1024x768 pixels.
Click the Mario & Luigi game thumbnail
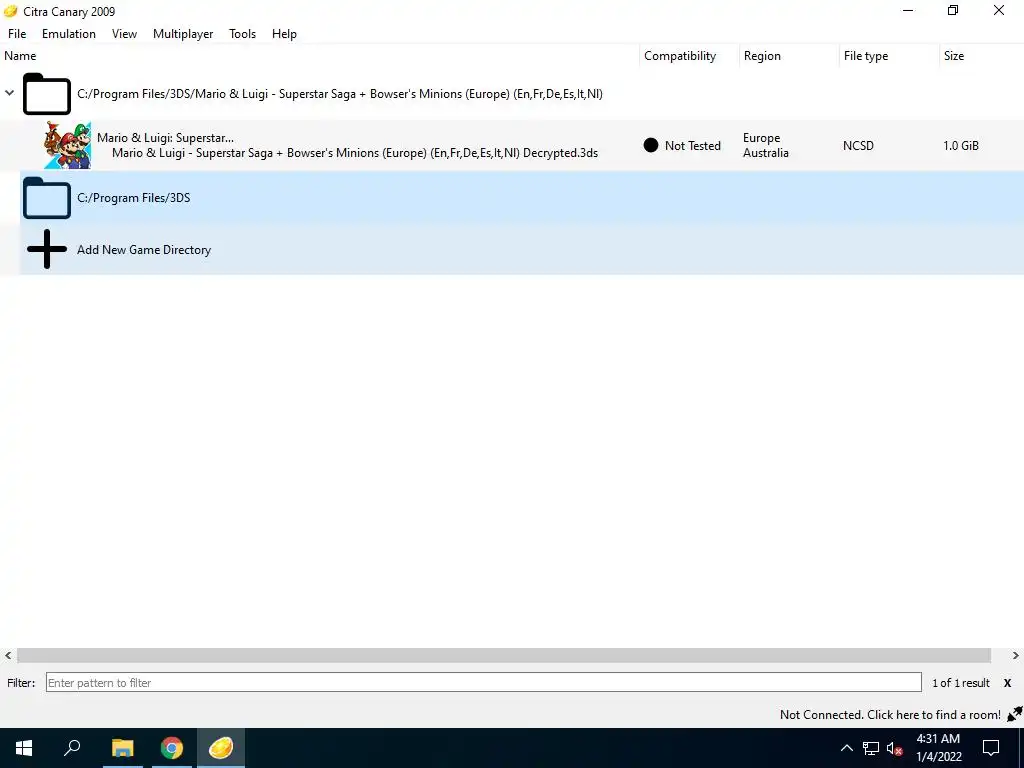click(x=67, y=145)
